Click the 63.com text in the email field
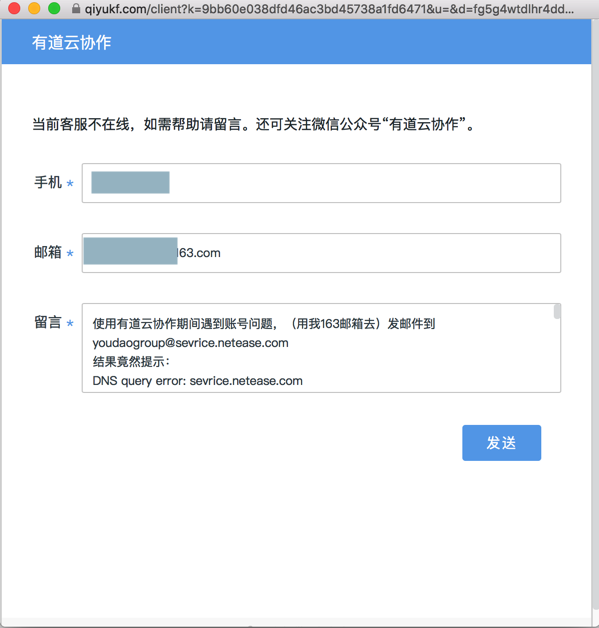This screenshot has height=628, width=599. tap(199, 253)
